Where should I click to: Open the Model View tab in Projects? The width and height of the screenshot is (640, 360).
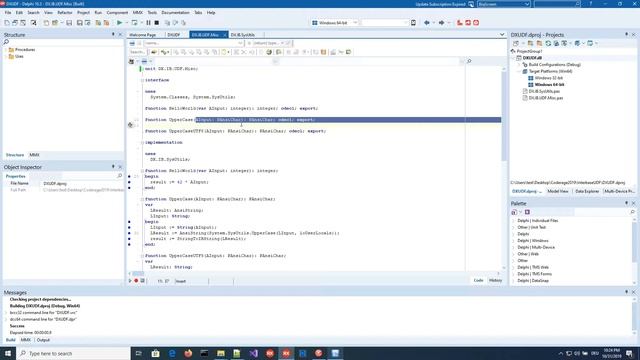pos(558,191)
